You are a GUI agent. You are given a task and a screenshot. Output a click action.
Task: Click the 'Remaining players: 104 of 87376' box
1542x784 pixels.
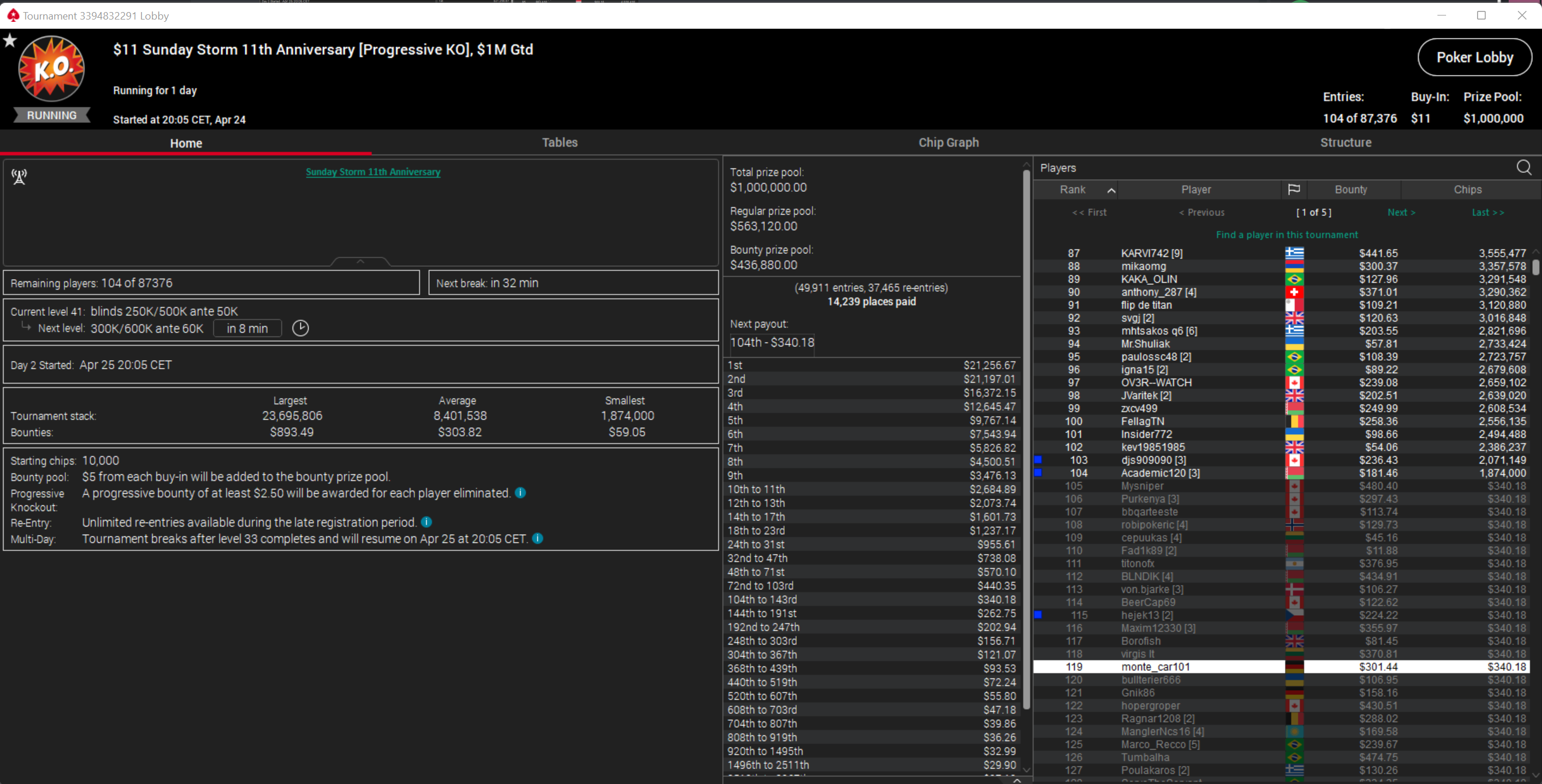211,283
